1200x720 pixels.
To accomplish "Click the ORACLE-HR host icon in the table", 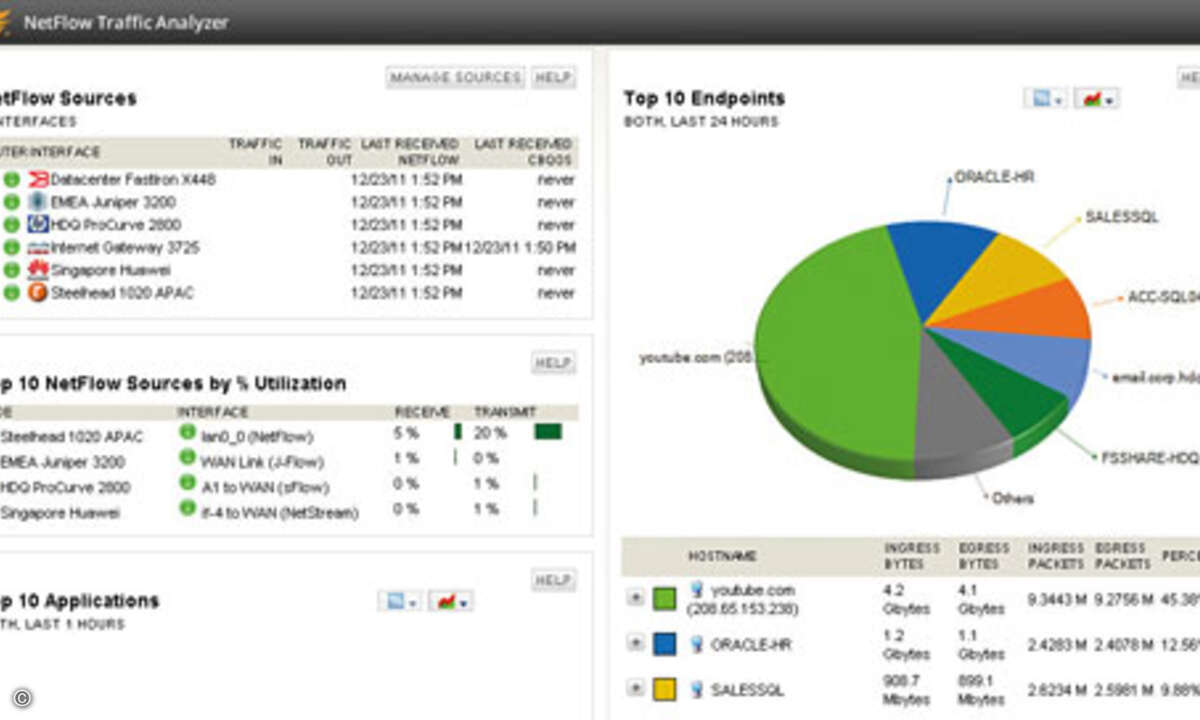I will point(697,645).
